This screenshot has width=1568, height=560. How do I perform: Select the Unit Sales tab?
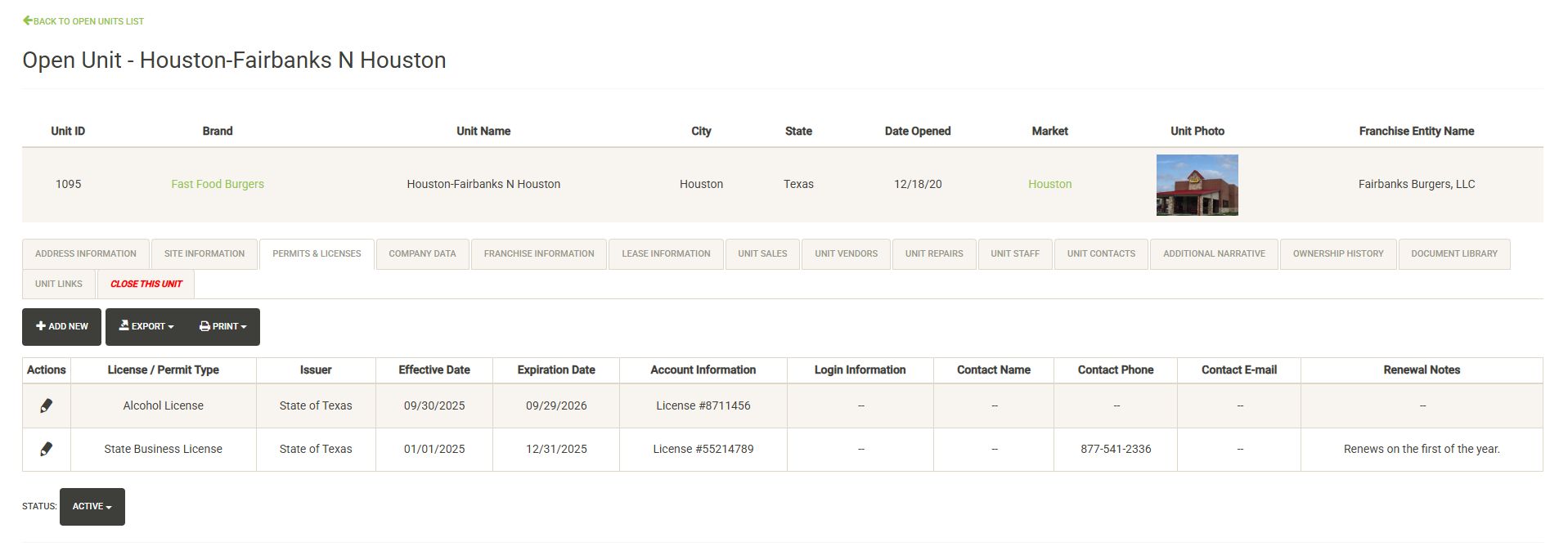point(762,253)
